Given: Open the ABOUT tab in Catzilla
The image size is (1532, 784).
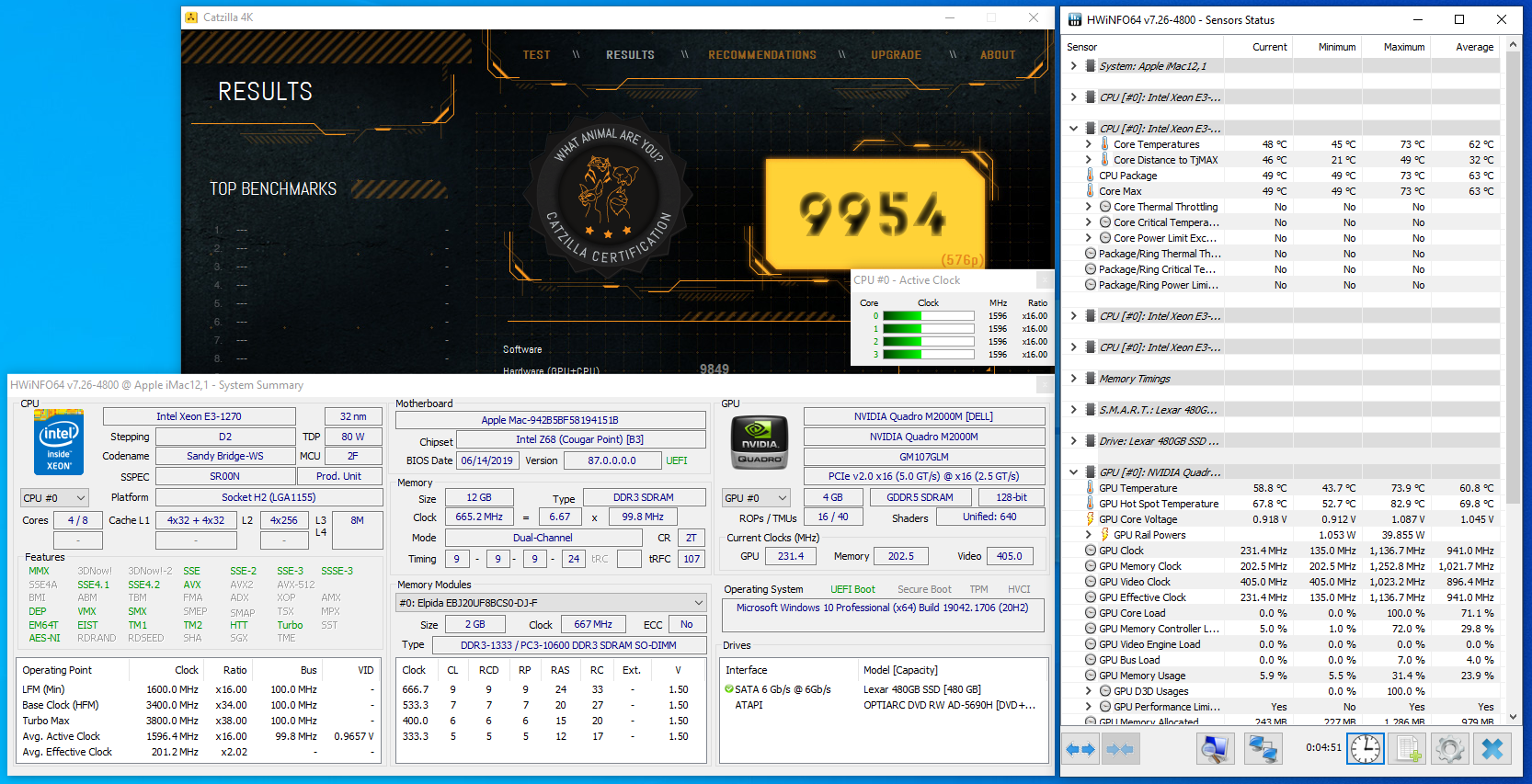Looking at the screenshot, I should [998, 55].
